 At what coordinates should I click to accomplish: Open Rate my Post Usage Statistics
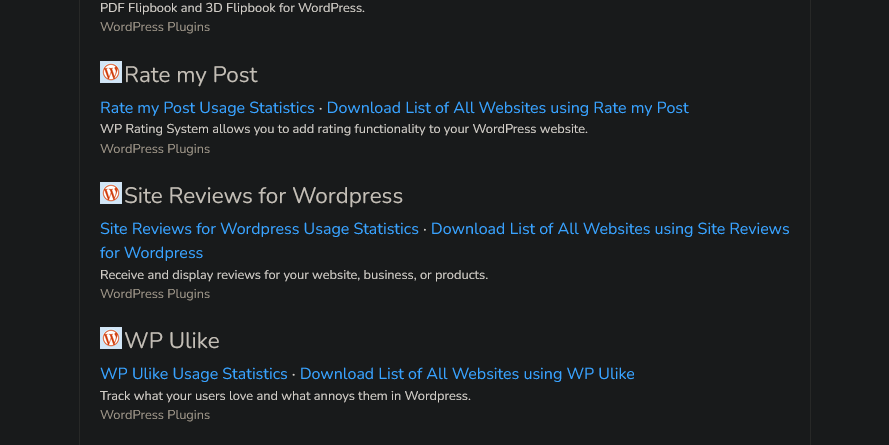point(207,108)
